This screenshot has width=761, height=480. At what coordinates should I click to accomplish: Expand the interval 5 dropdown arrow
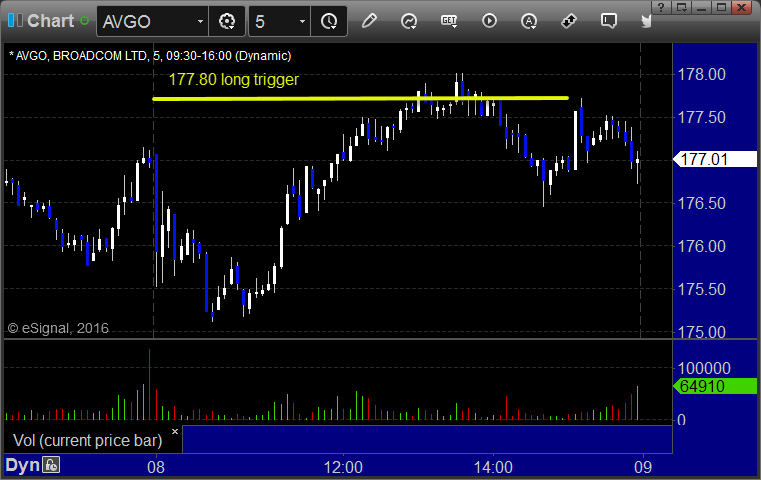click(302, 21)
